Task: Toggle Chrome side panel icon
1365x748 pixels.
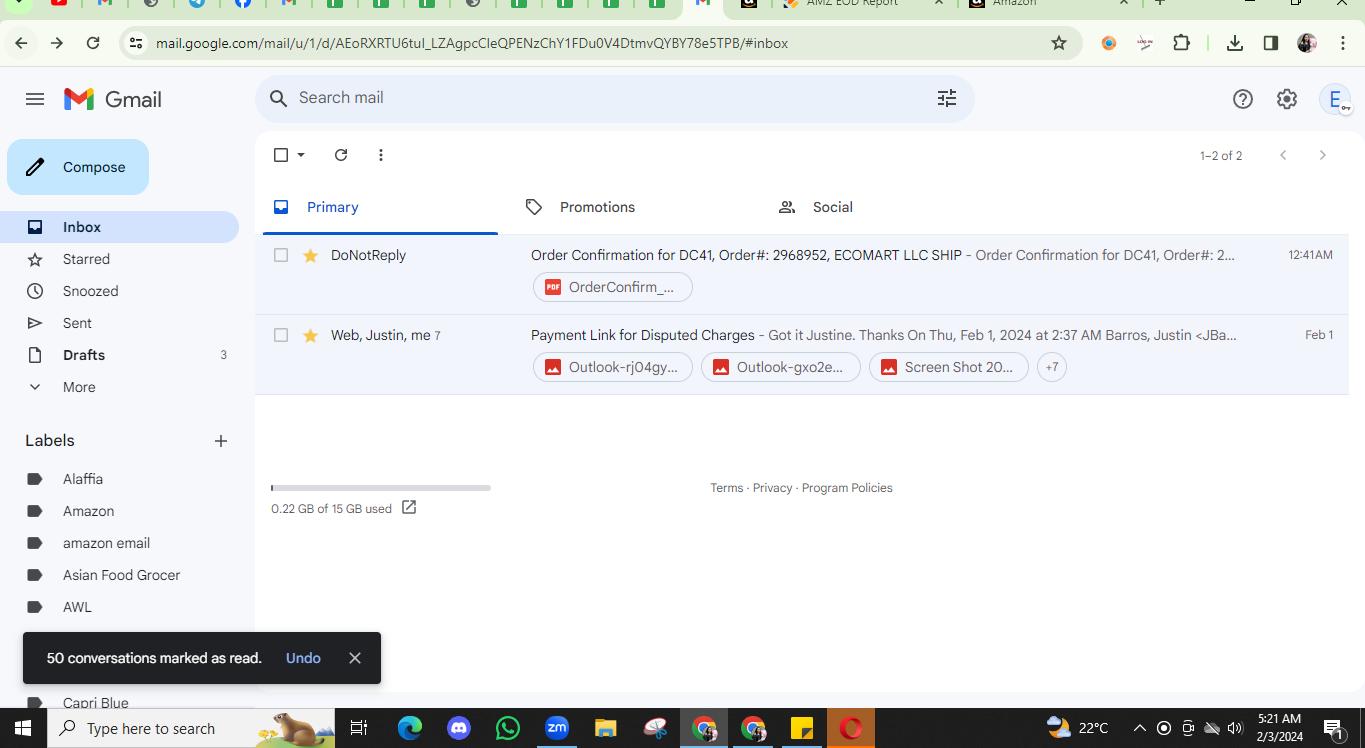Action: point(1271,43)
